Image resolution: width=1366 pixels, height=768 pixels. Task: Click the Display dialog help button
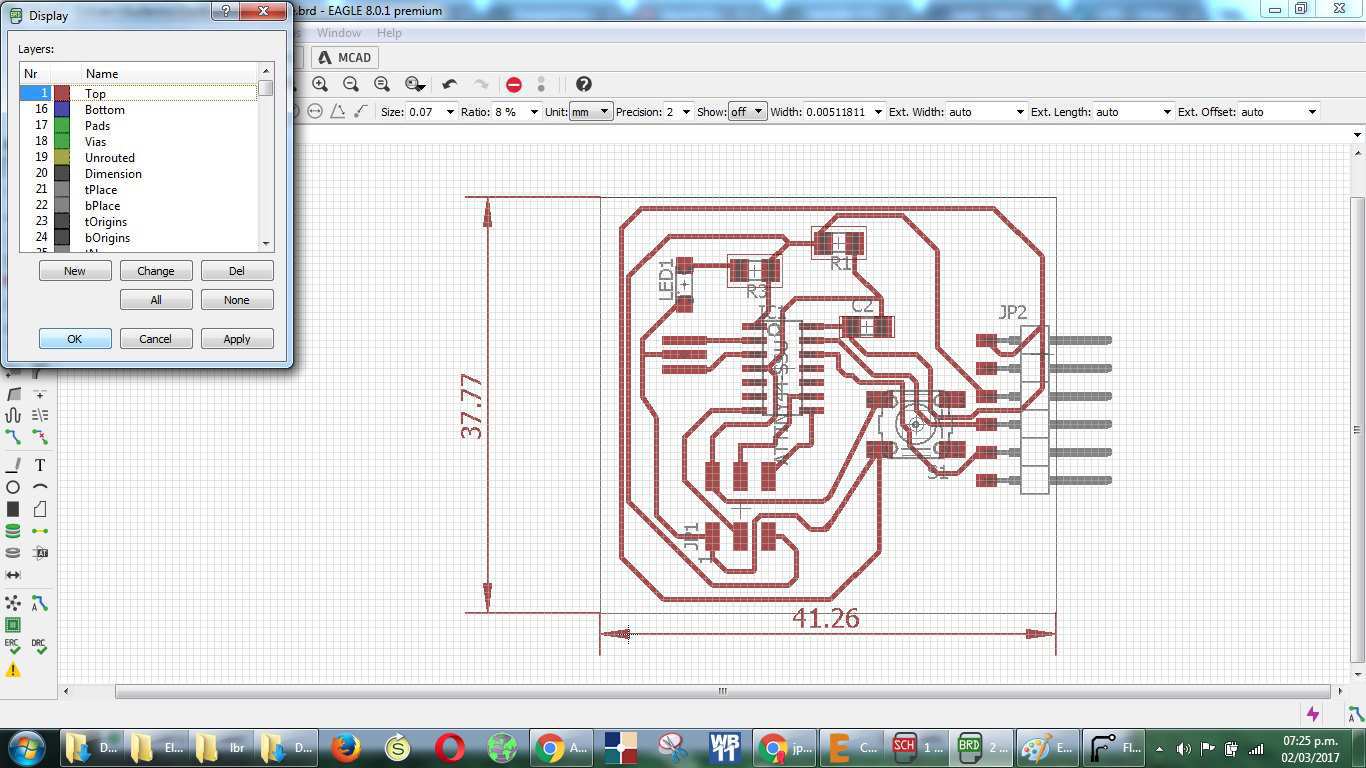coord(225,11)
